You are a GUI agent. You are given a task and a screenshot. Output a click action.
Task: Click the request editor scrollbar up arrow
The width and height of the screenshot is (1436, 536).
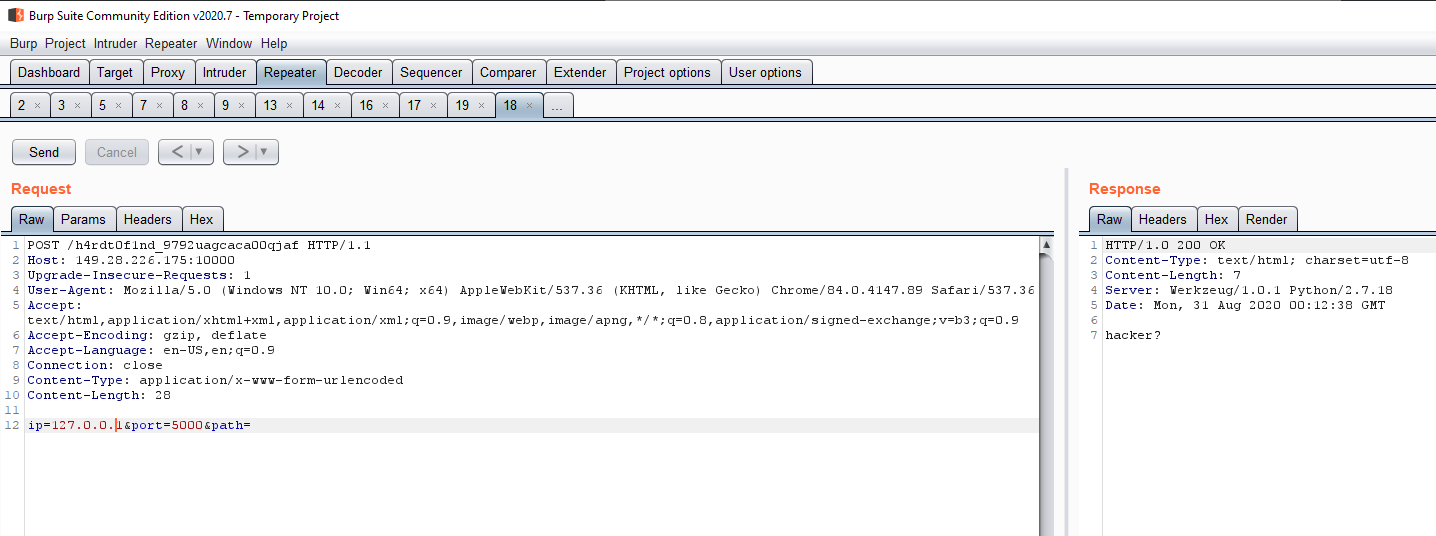click(1046, 244)
